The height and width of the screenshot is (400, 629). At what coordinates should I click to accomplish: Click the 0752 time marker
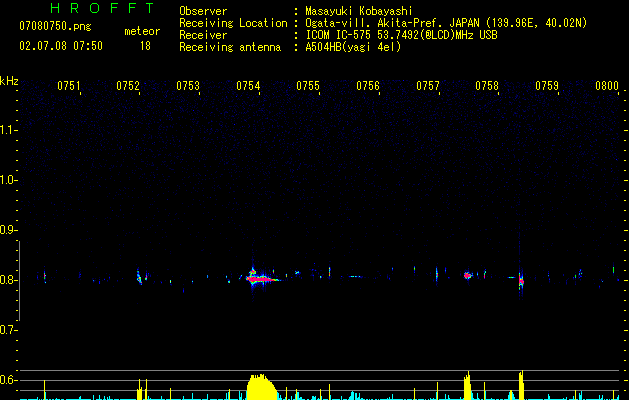[128, 86]
